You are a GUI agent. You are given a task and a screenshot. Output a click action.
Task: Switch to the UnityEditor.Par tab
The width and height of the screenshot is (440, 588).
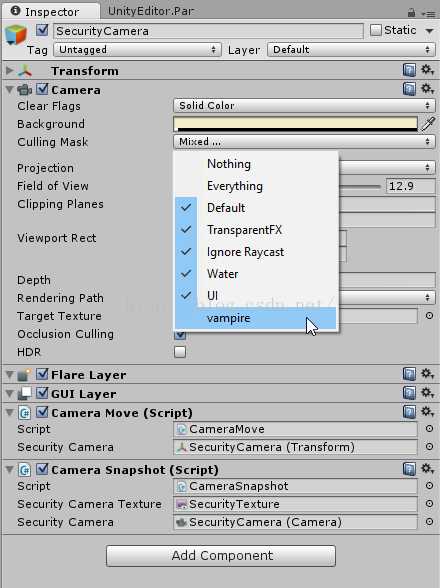click(x=151, y=11)
